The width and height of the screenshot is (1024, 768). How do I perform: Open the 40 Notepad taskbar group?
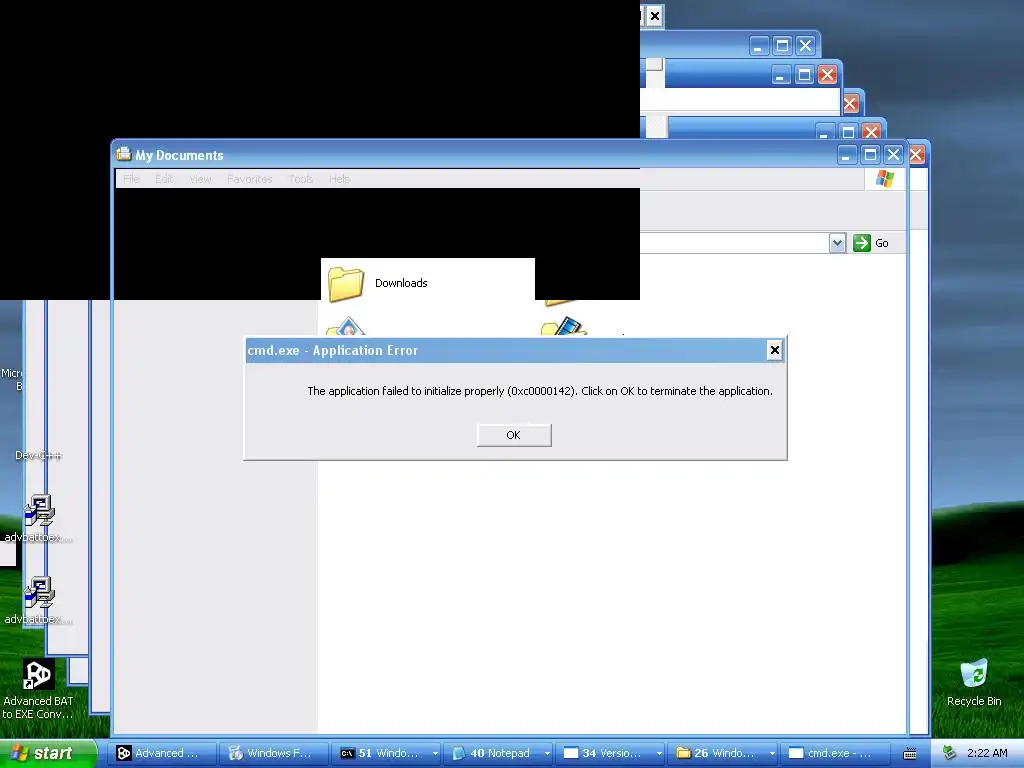coord(498,753)
